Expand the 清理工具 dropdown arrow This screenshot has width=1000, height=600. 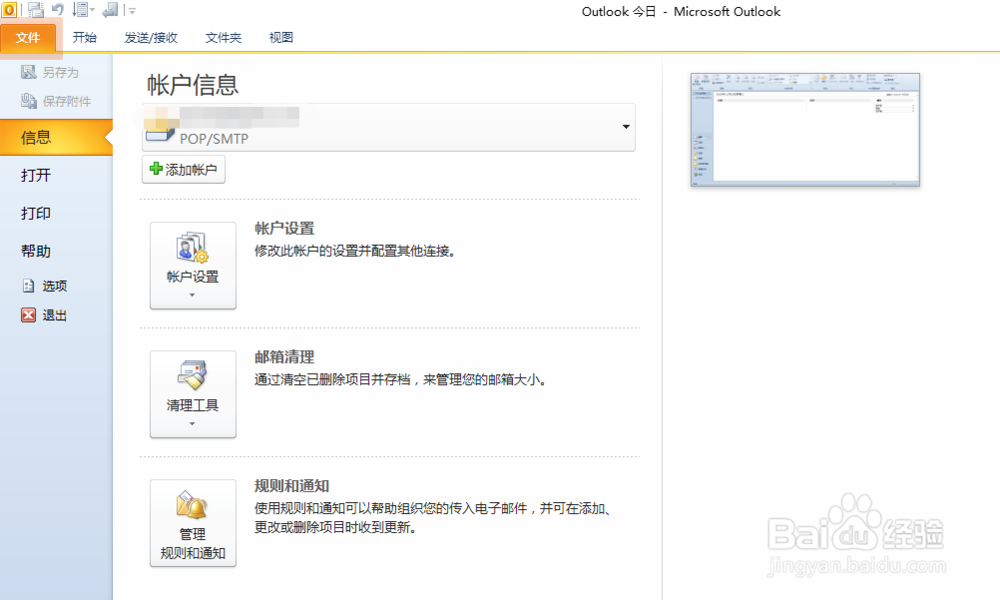point(192,424)
